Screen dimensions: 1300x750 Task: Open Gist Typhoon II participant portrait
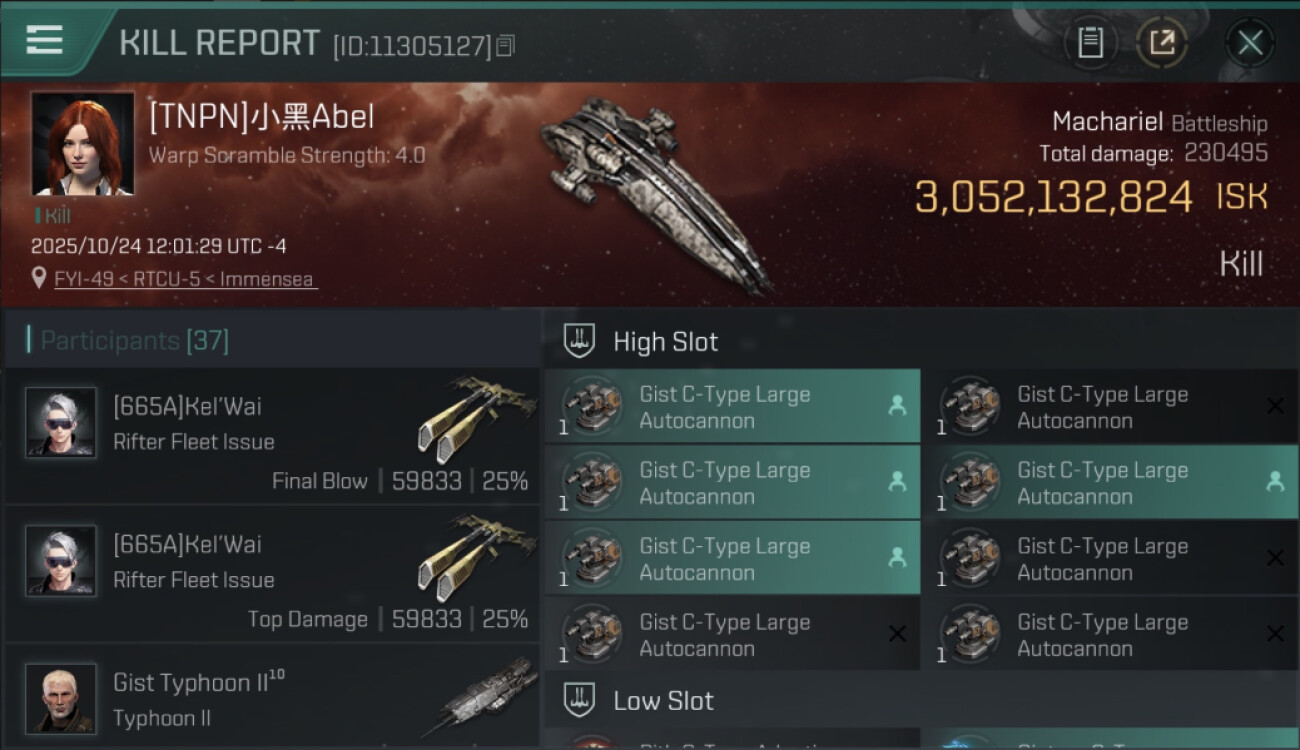point(61,698)
